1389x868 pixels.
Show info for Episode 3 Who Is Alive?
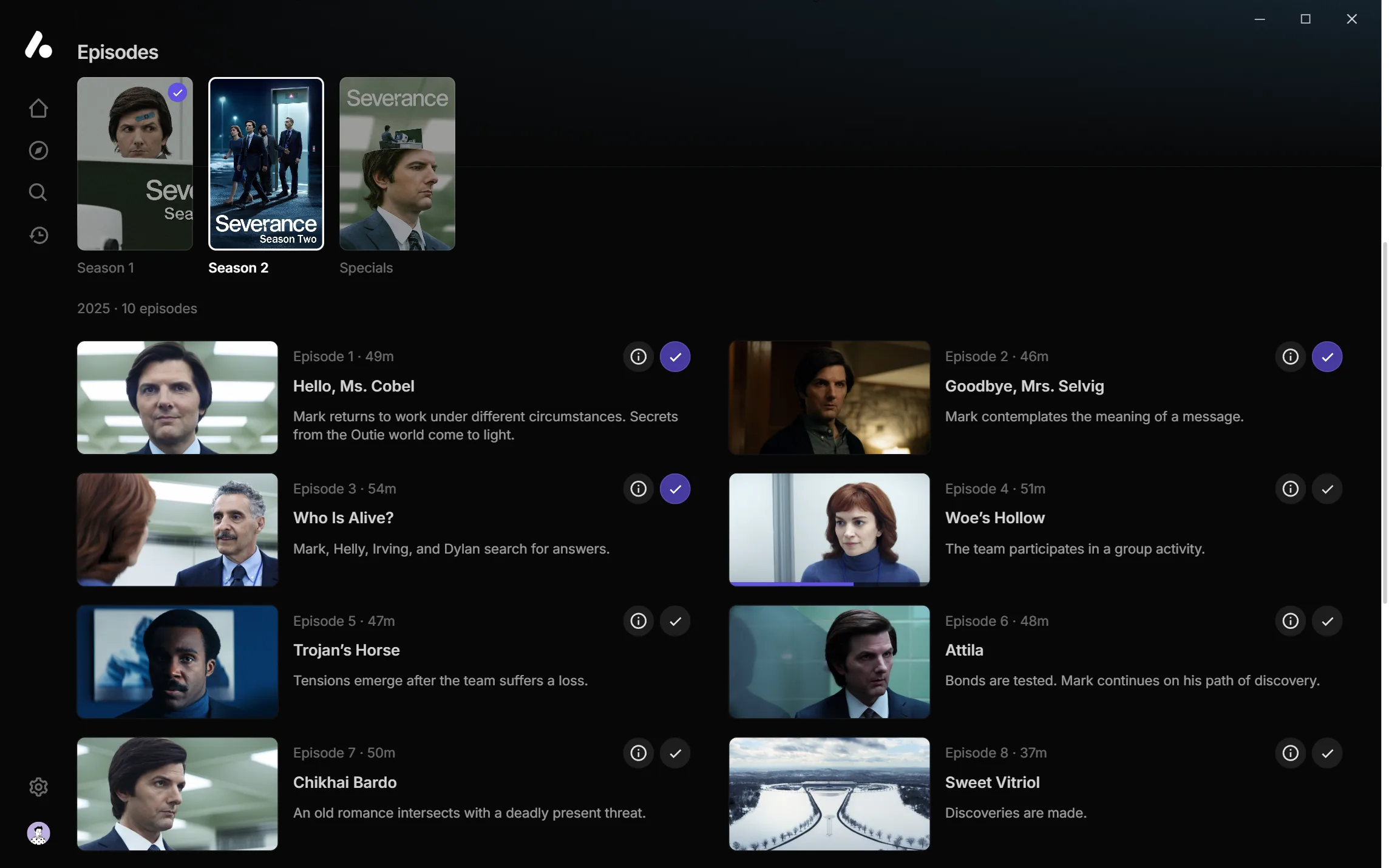point(638,489)
